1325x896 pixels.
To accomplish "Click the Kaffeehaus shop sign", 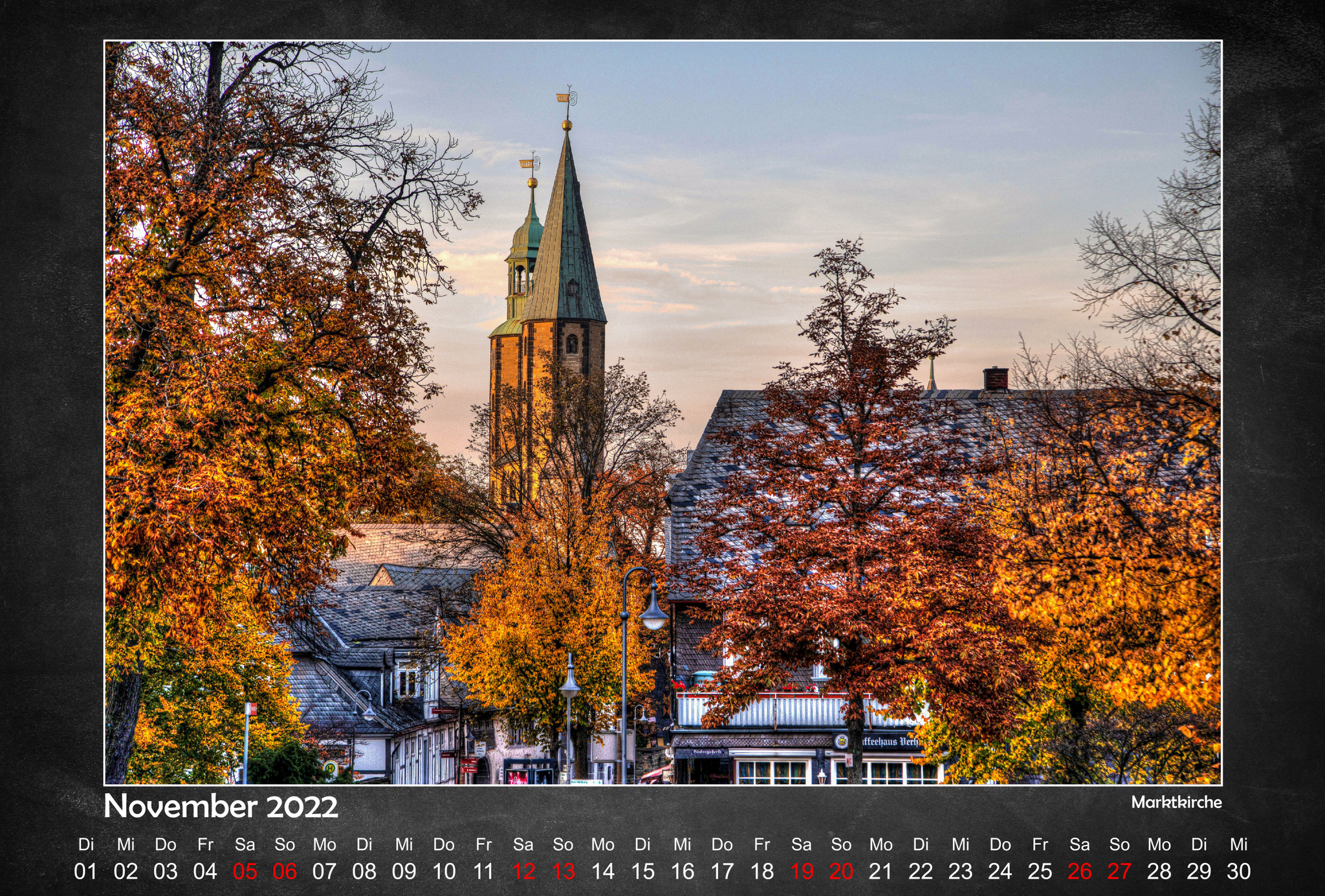I will point(883,741).
